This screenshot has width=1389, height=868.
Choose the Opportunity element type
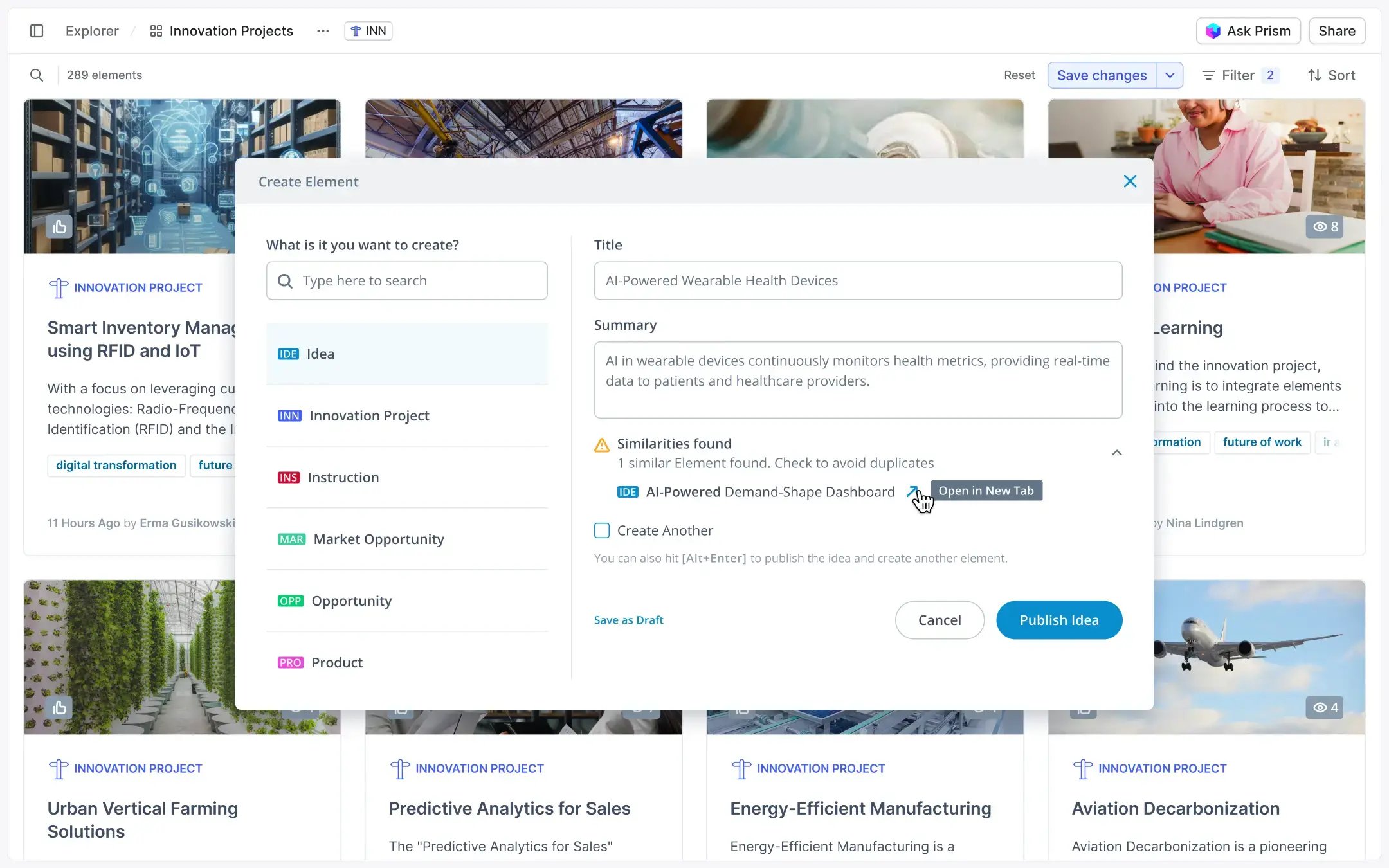[x=351, y=601]
